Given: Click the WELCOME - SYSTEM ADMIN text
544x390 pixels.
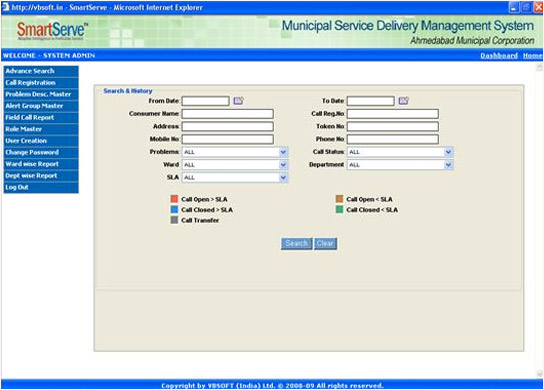Looking at the screenshot, I should click(49, 56).
